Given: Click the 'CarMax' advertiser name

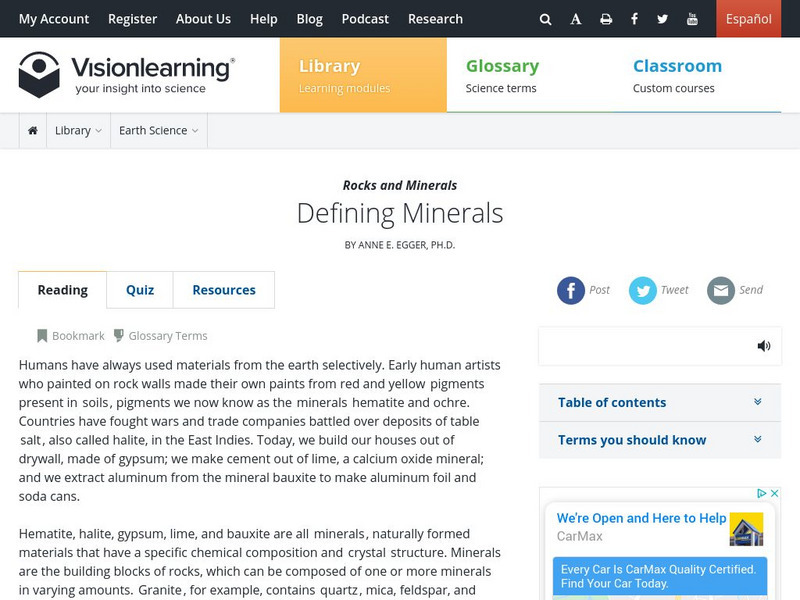Looking at the screenshot, I should (580, 536).
